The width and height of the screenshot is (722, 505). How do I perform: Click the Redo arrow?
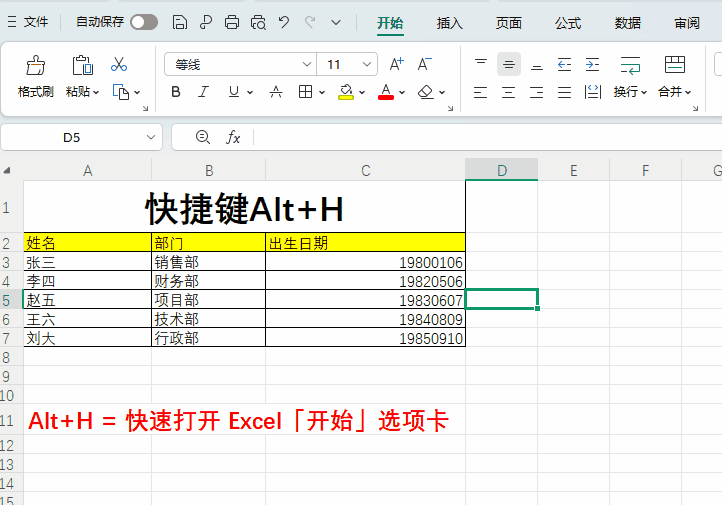(x=310, y=22)
